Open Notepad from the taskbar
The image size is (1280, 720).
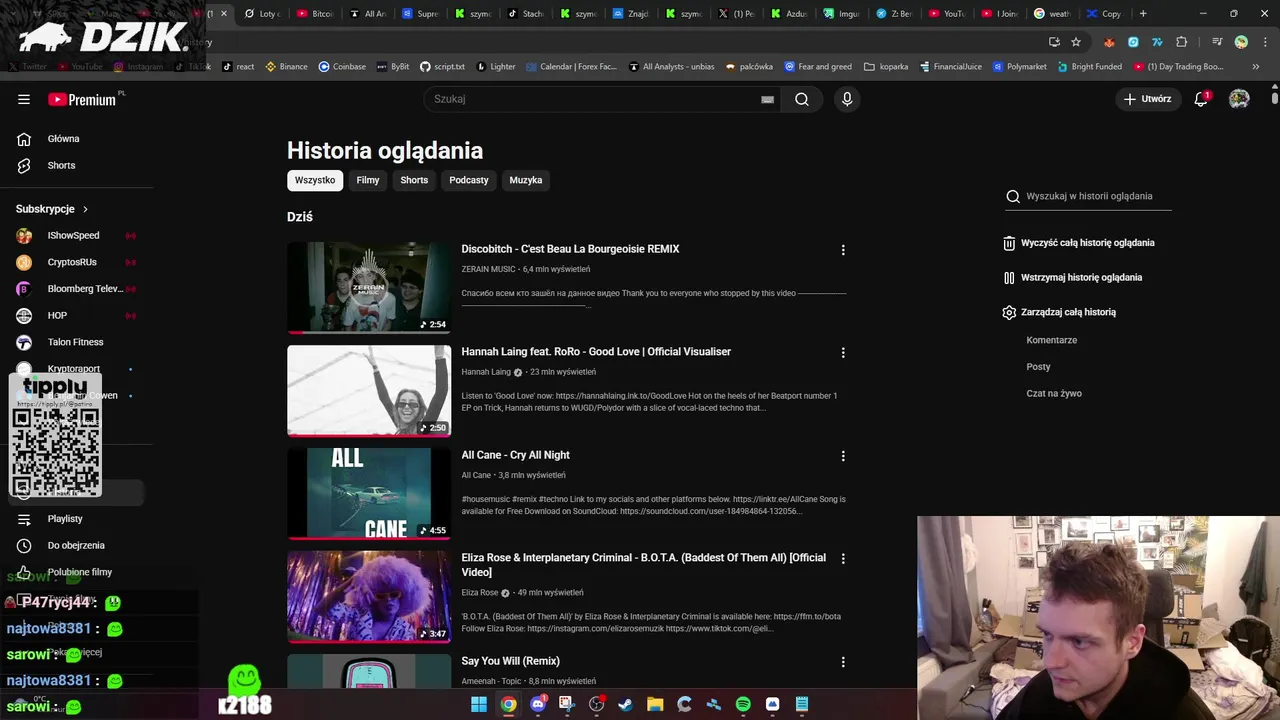802,704
